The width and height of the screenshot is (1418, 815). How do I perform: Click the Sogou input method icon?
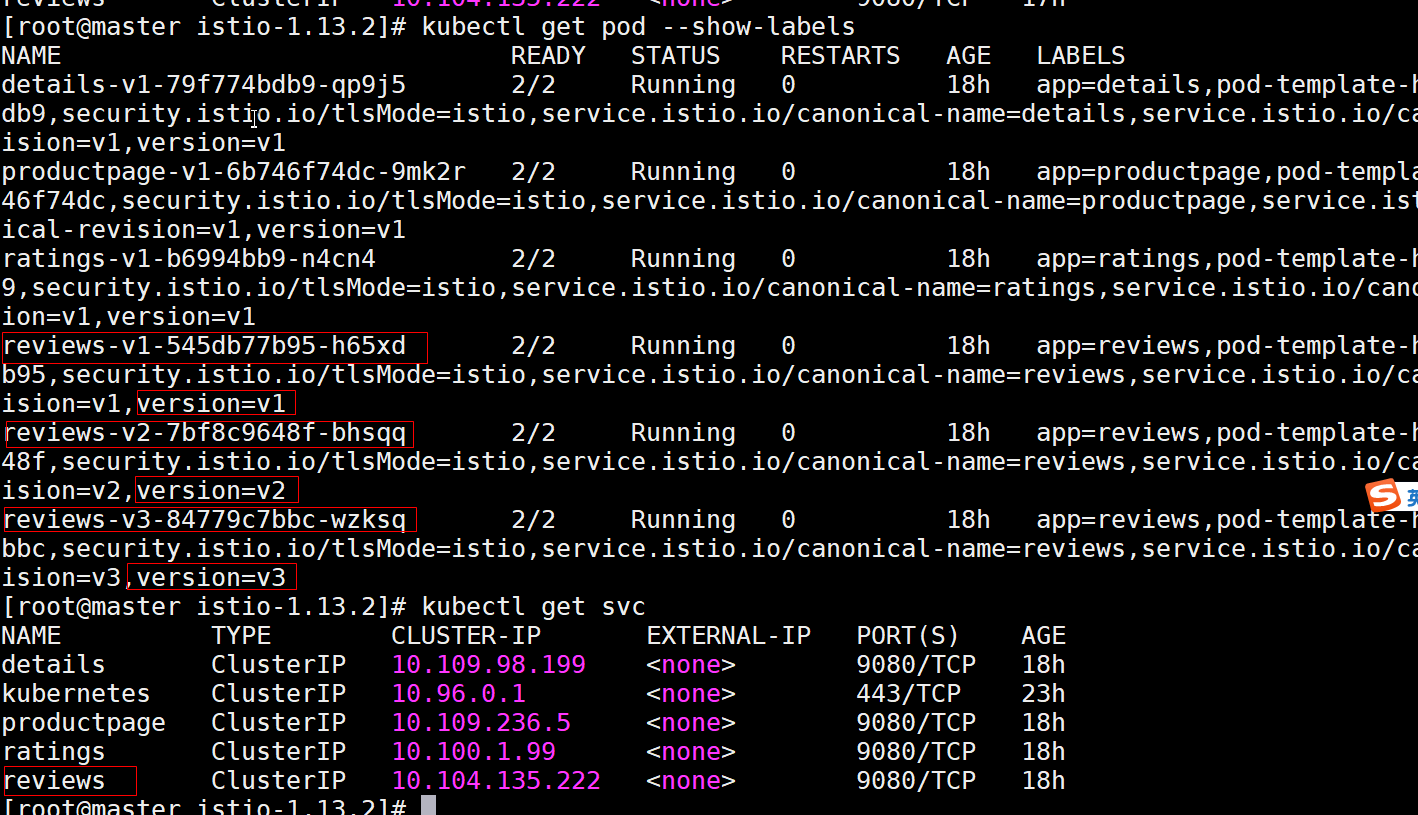(1385, 496)
